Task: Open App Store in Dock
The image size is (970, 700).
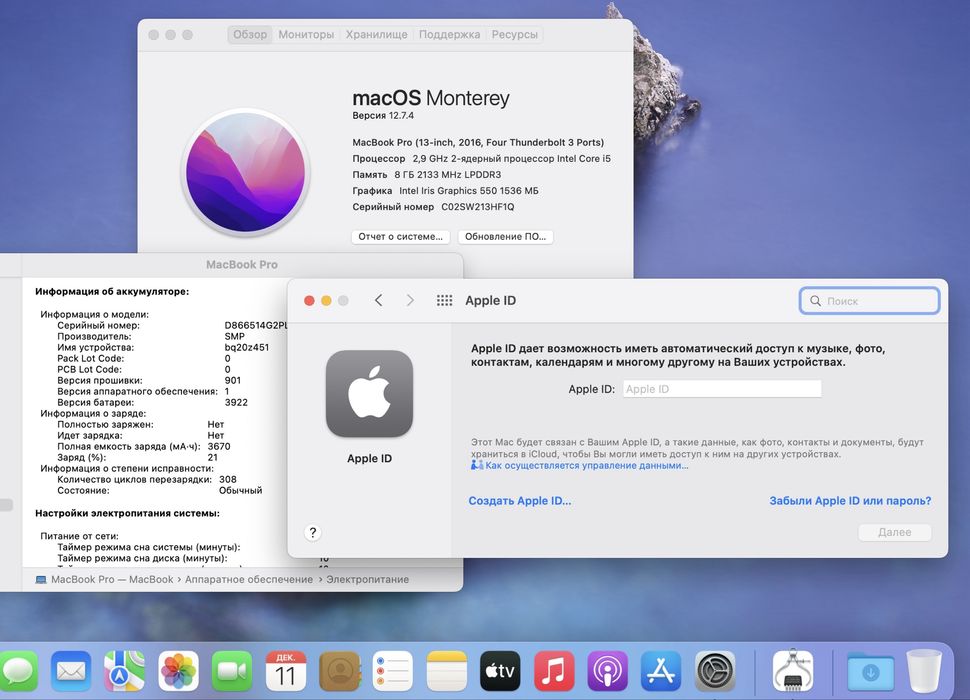Action: [661, 671]
